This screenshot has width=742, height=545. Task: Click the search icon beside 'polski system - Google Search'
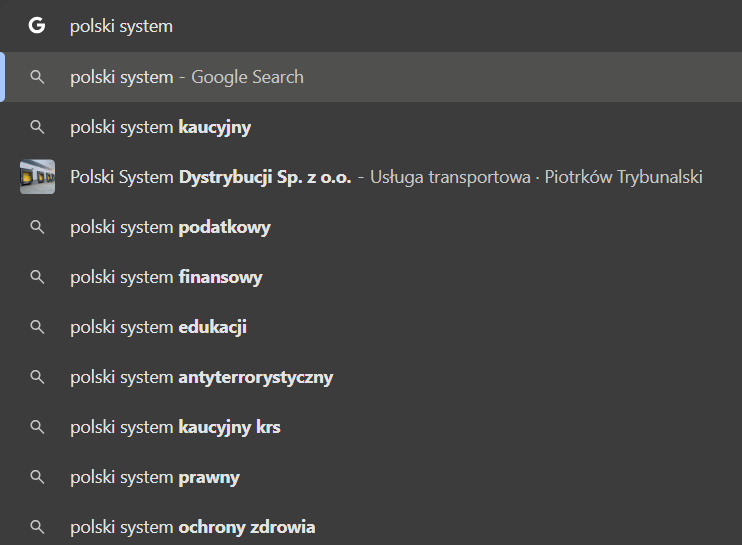(x=37, y=77)
